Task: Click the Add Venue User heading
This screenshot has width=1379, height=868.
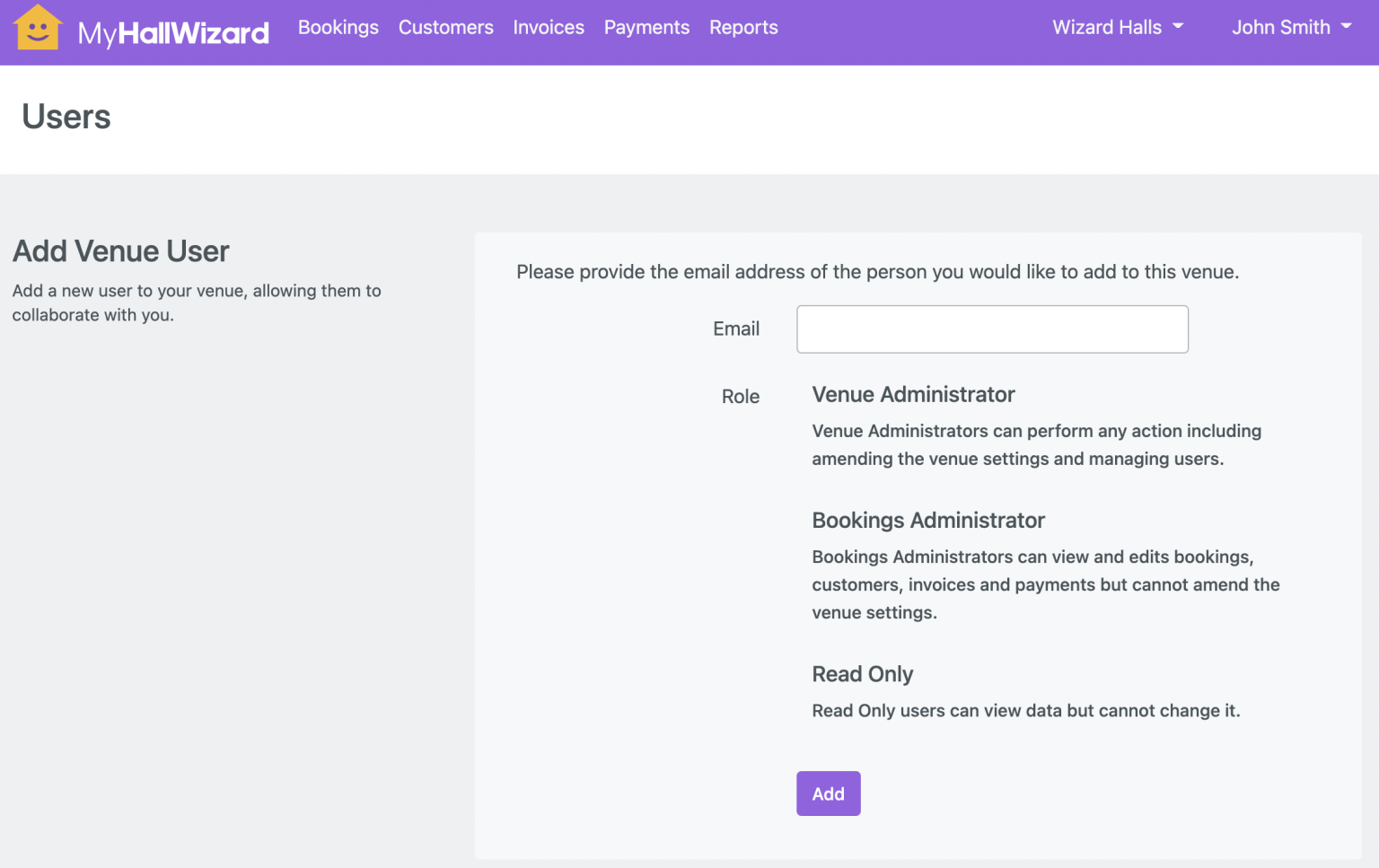Action: point(120,251)
